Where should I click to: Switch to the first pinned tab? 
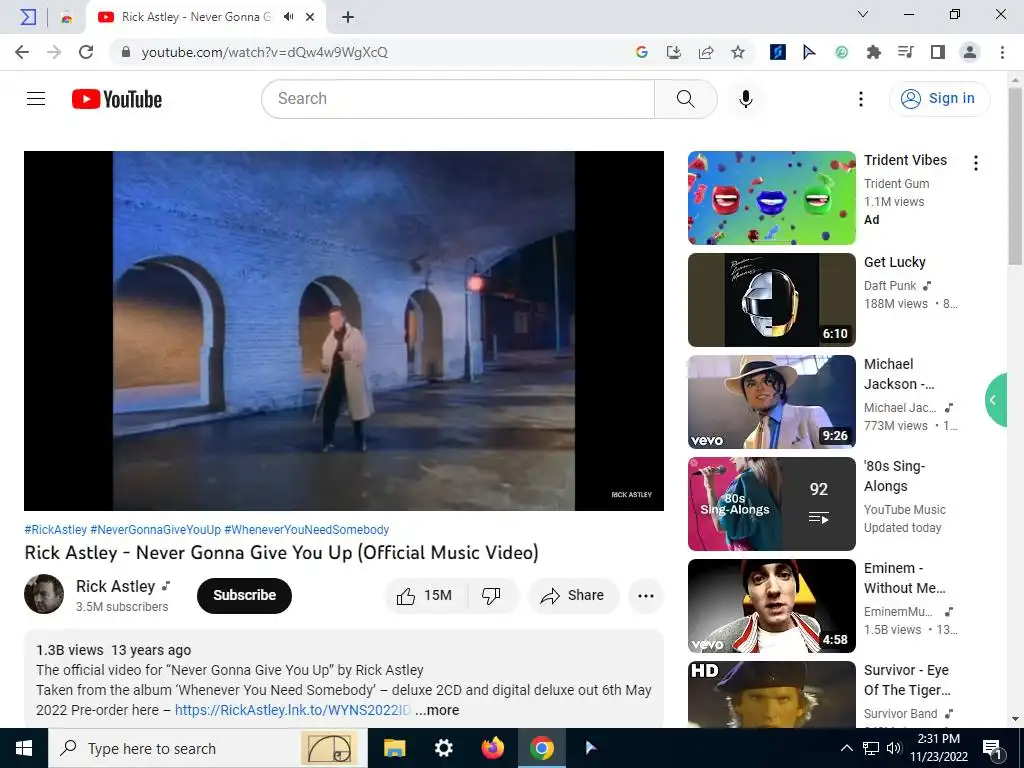pyautogui.click(x=28, y=17)
